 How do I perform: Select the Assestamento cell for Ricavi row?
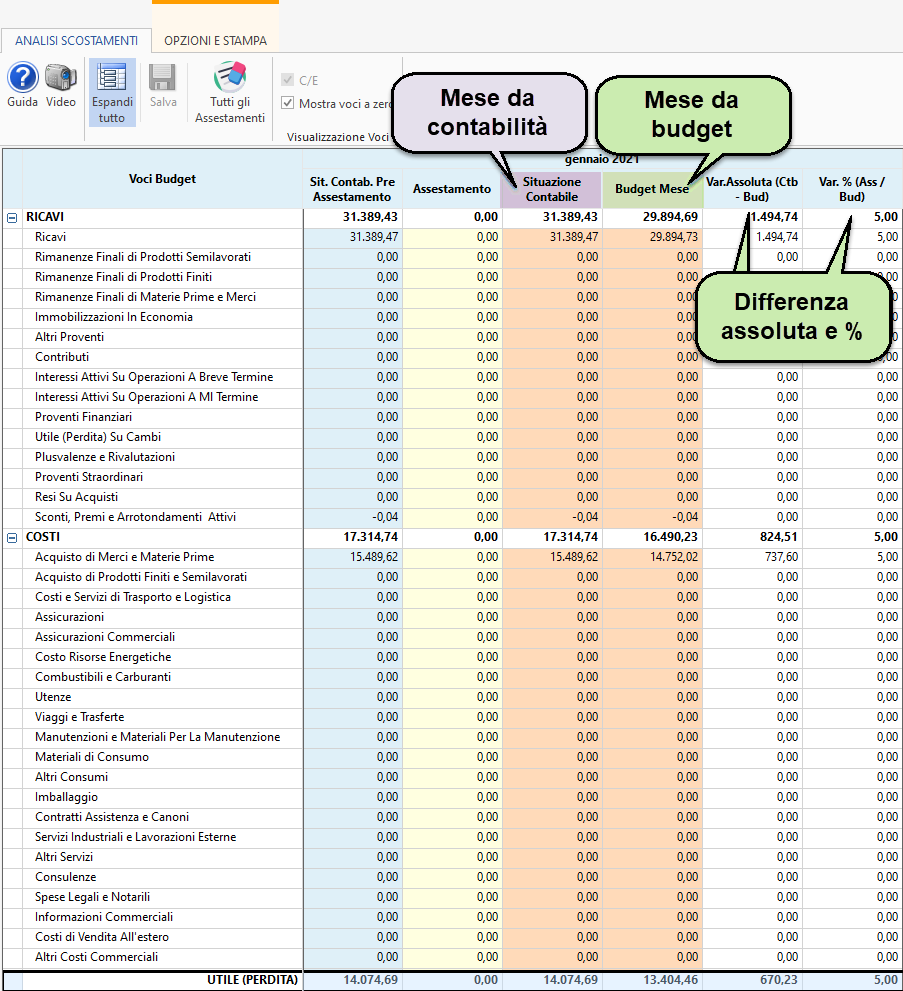coord(451,237)
